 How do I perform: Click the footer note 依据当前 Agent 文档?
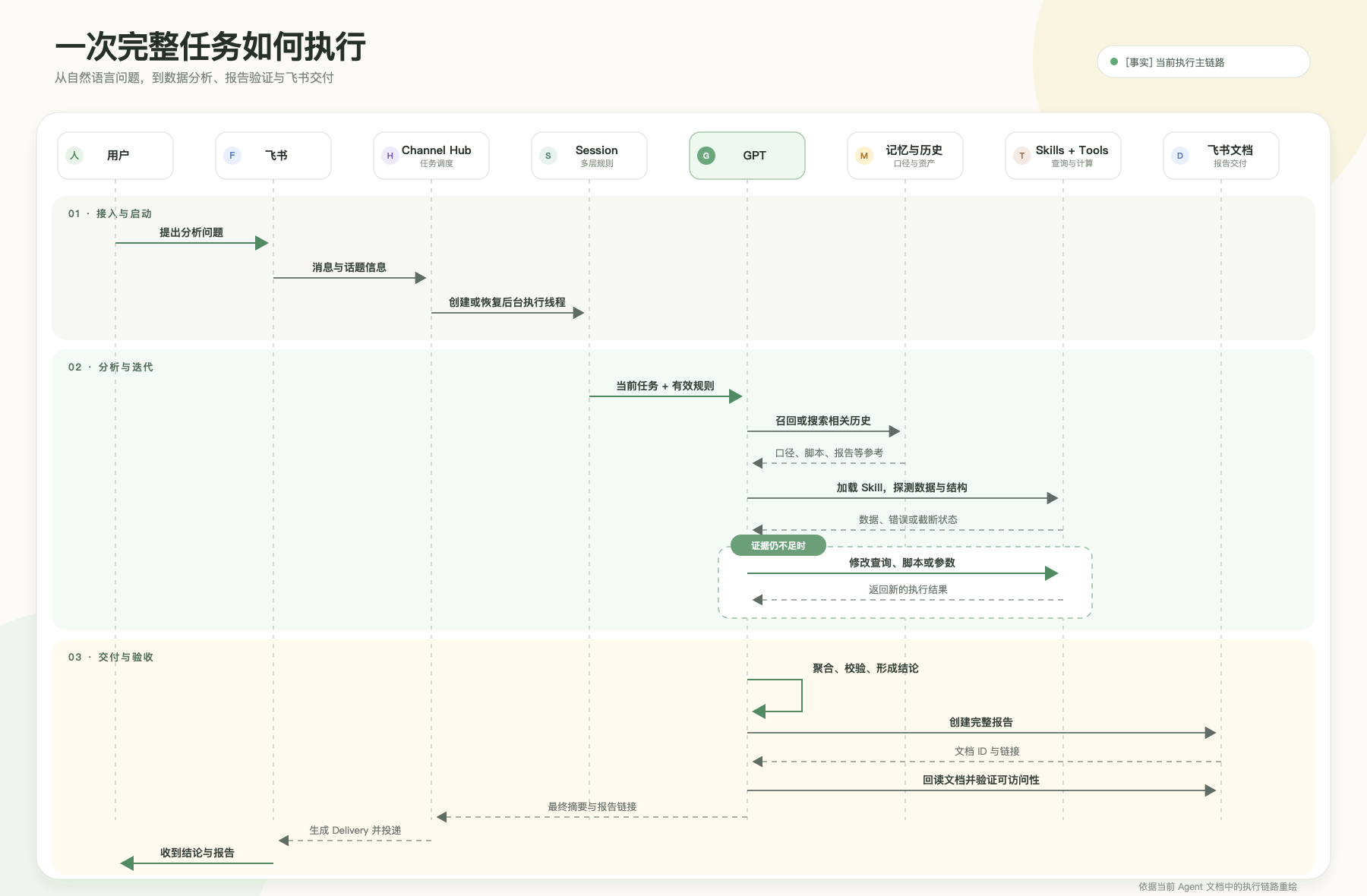(1217, 886)
